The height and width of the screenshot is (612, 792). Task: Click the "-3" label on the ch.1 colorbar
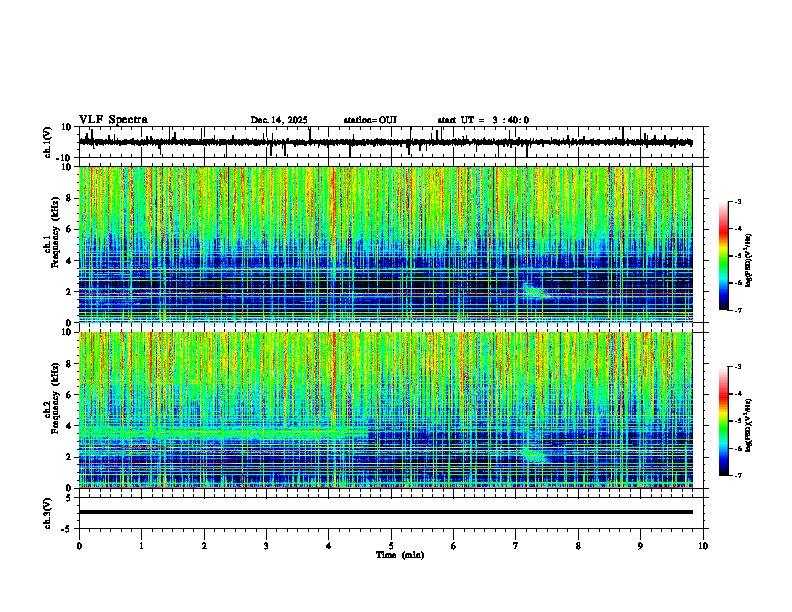coord(738,202)
